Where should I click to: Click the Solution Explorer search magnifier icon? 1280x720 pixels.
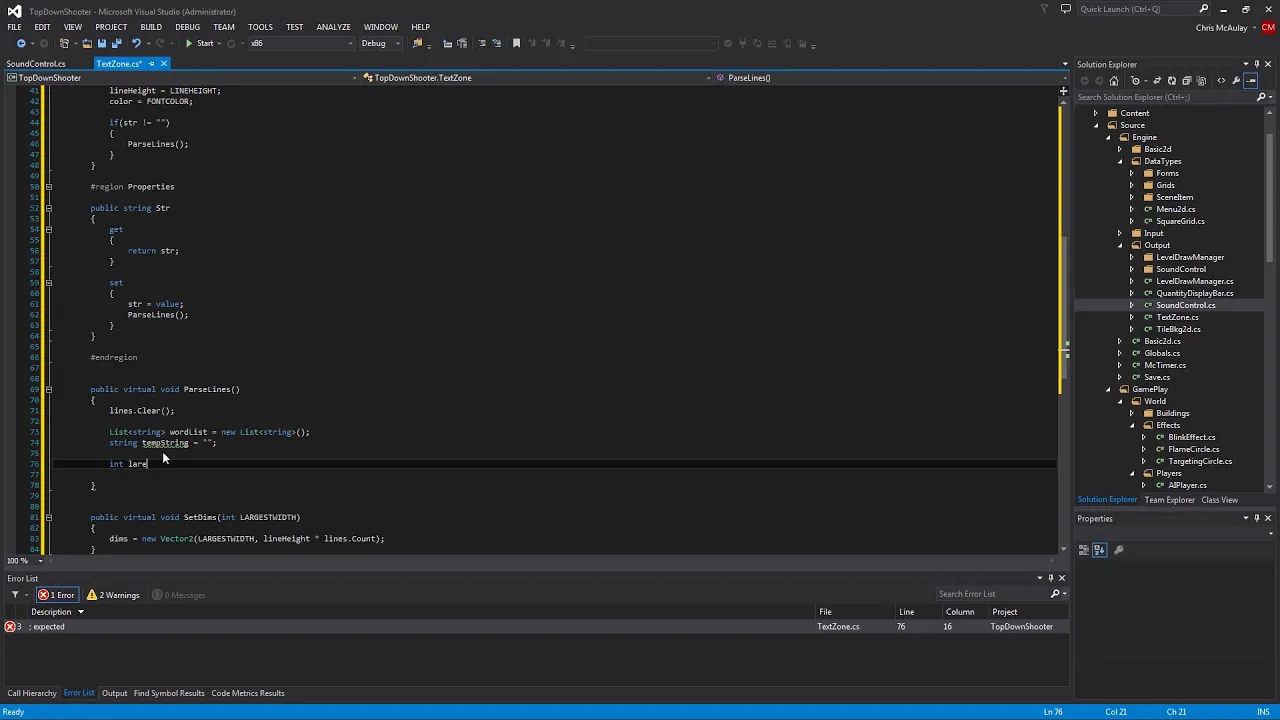pyautogui.click(x=1260, y=97)
